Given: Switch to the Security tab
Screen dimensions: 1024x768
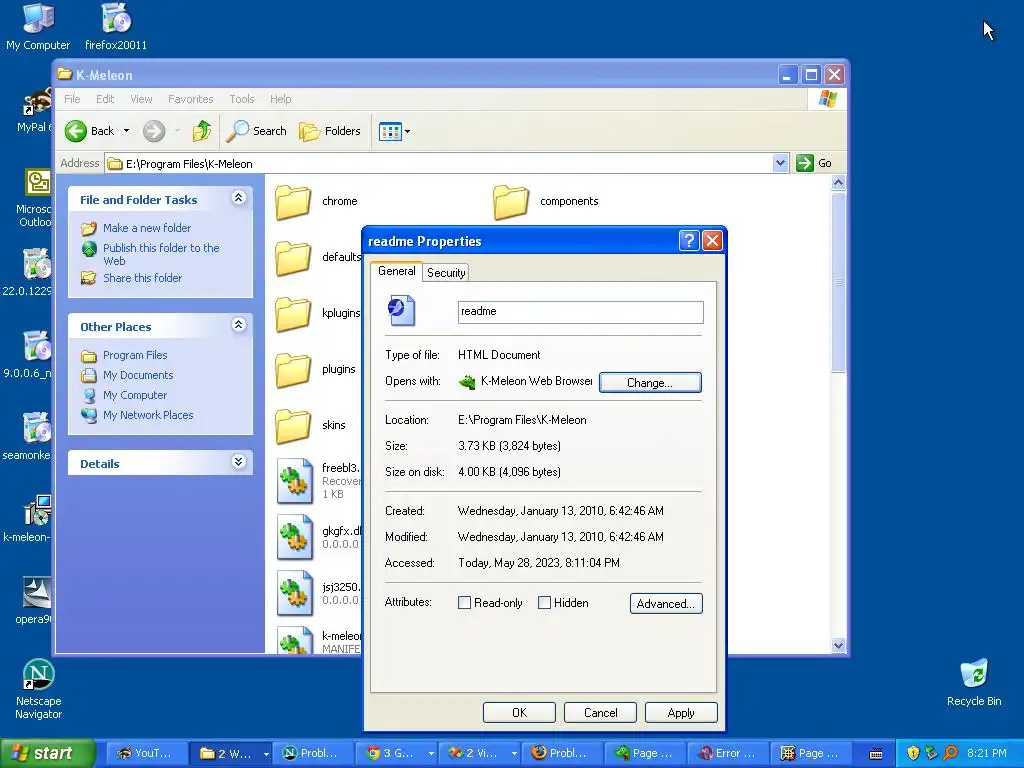Looking at the screenshot, I should pos(446,273).
